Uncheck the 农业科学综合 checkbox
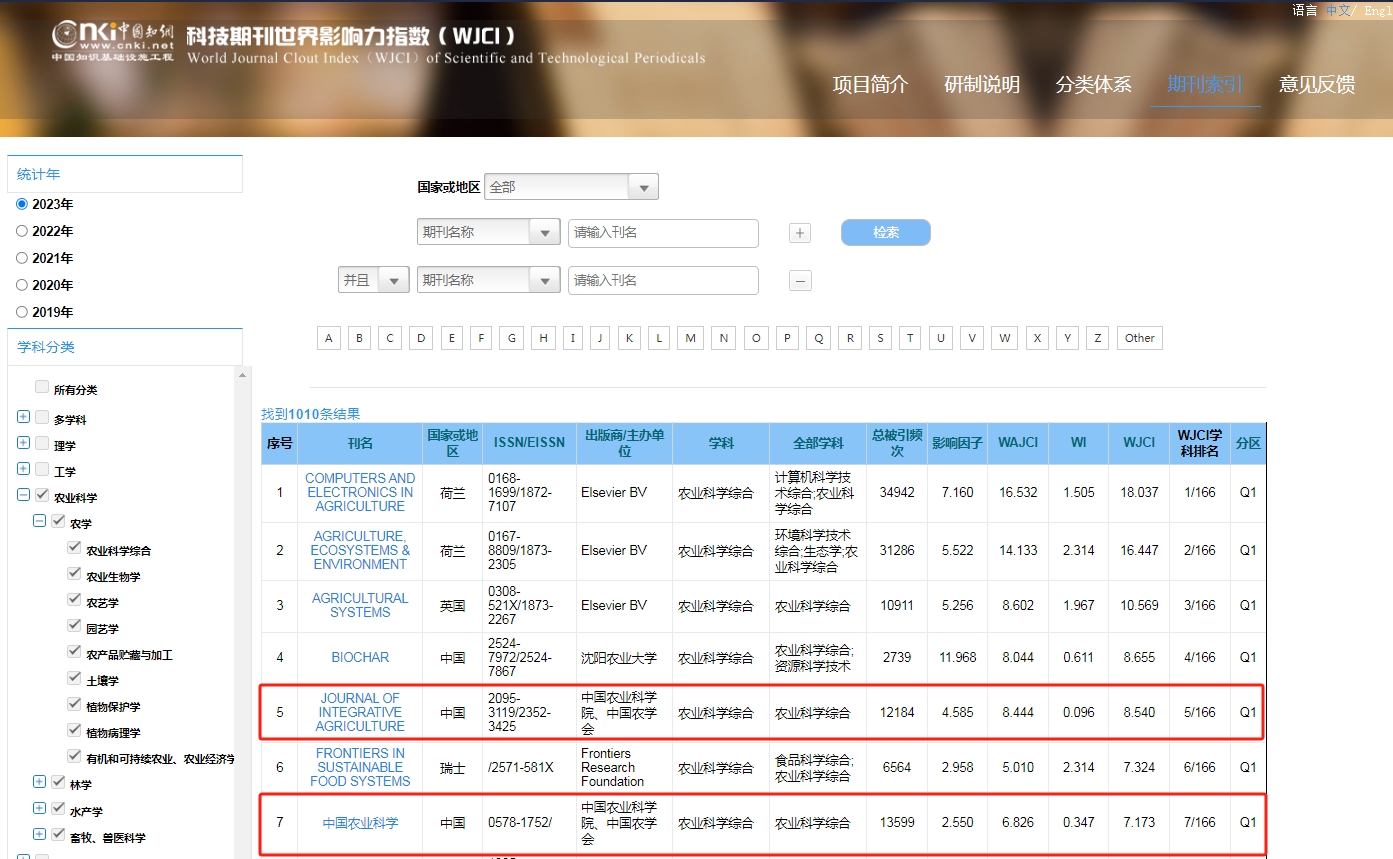 [74, 547]
